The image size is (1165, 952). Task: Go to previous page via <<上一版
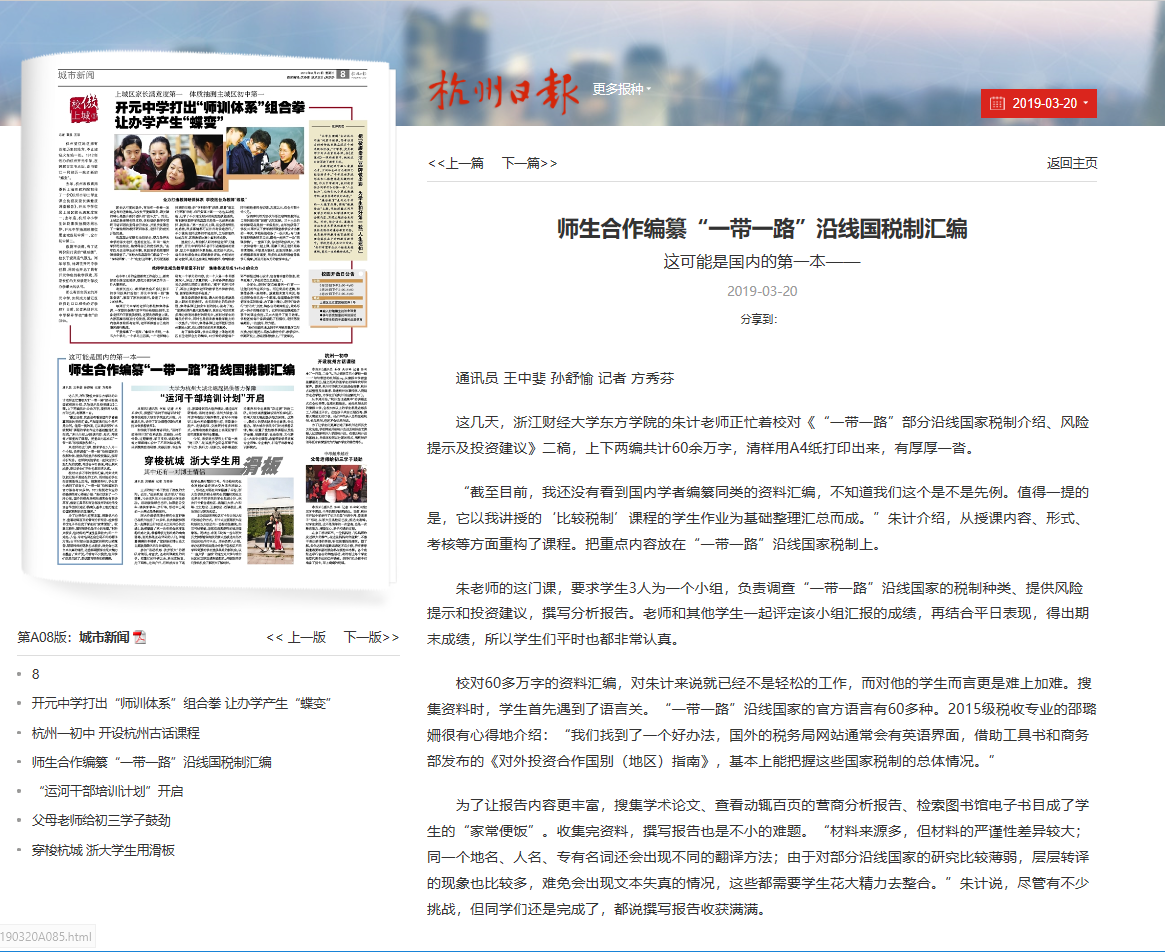[296, 638]
